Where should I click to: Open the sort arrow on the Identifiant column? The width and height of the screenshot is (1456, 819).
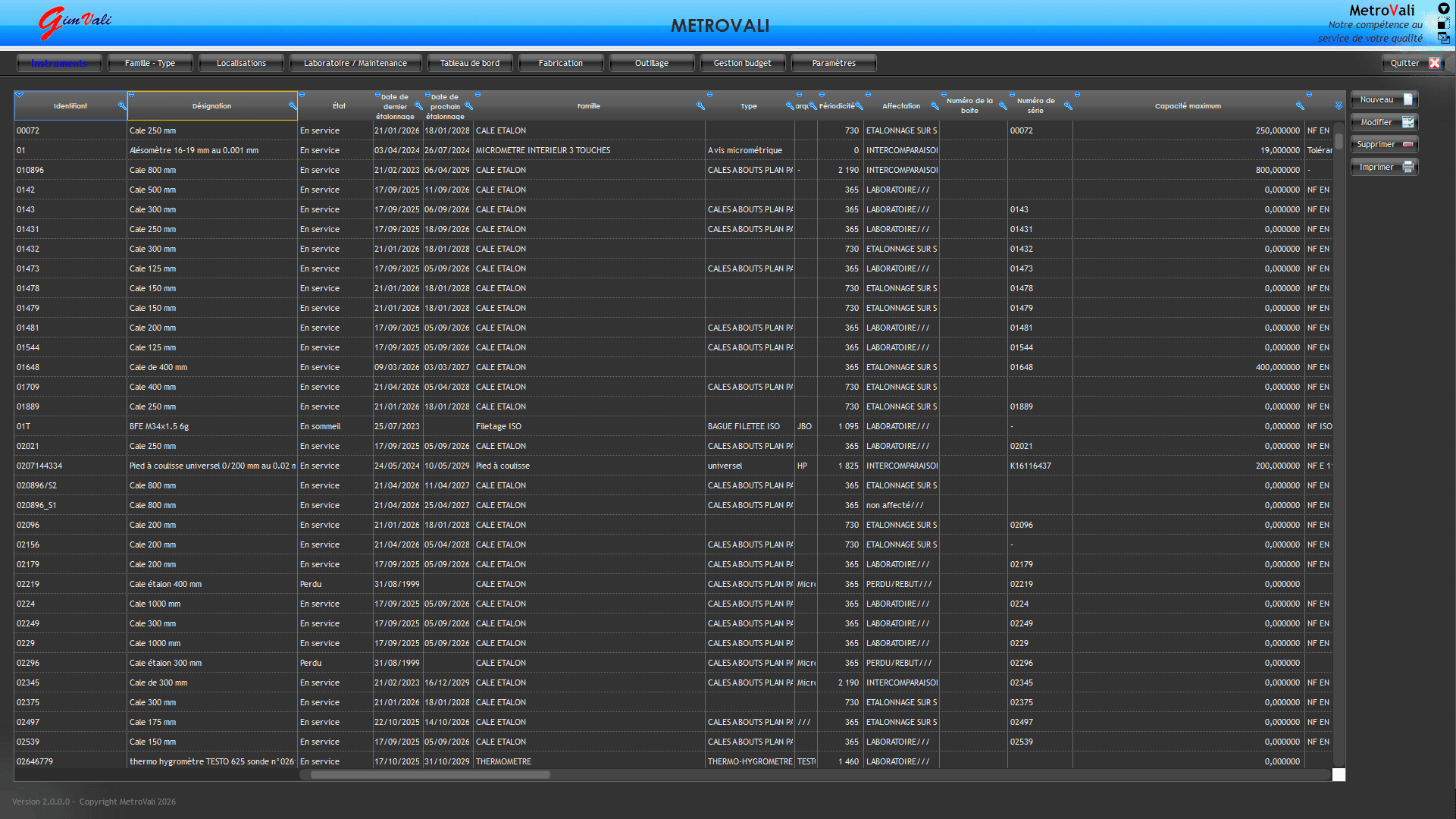click(x=20, y=95)
